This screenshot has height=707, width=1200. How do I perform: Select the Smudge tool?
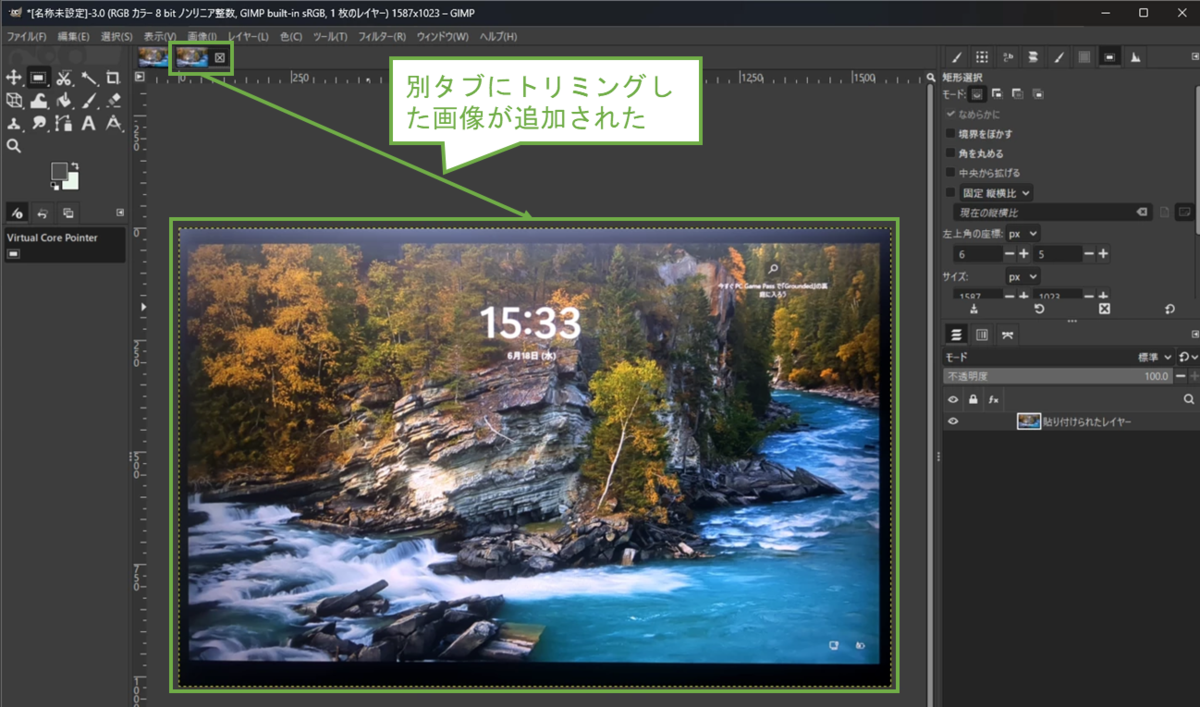(39, 124)
